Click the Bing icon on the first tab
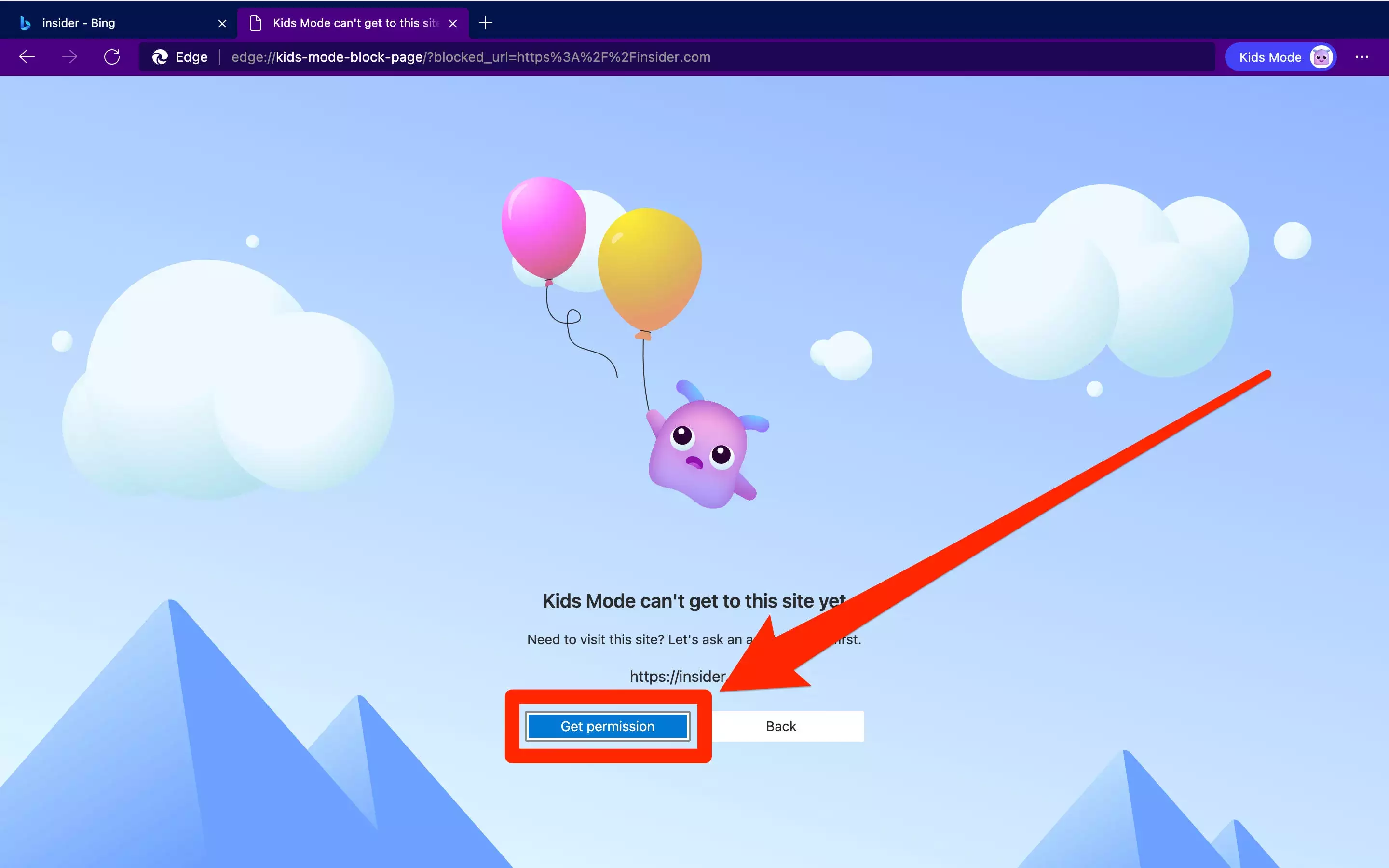Image resolution: width=1389 pixels, height=868 pixels. click(25, 23)
